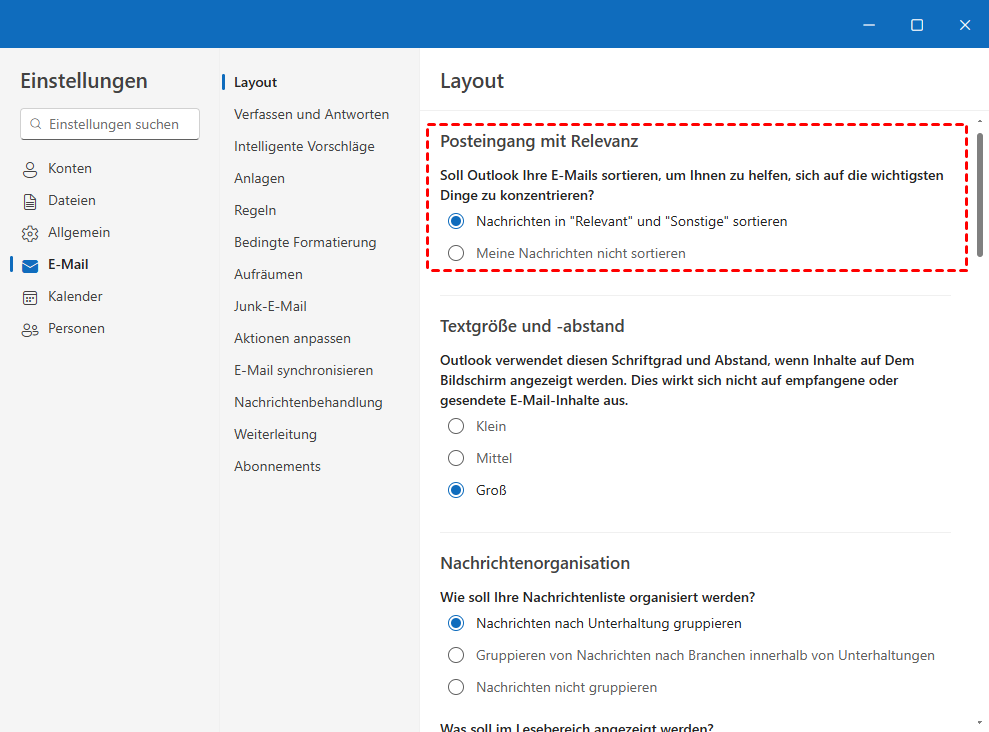Open the Layout subsection
The image size is (989, 732).
click(255, 83)
